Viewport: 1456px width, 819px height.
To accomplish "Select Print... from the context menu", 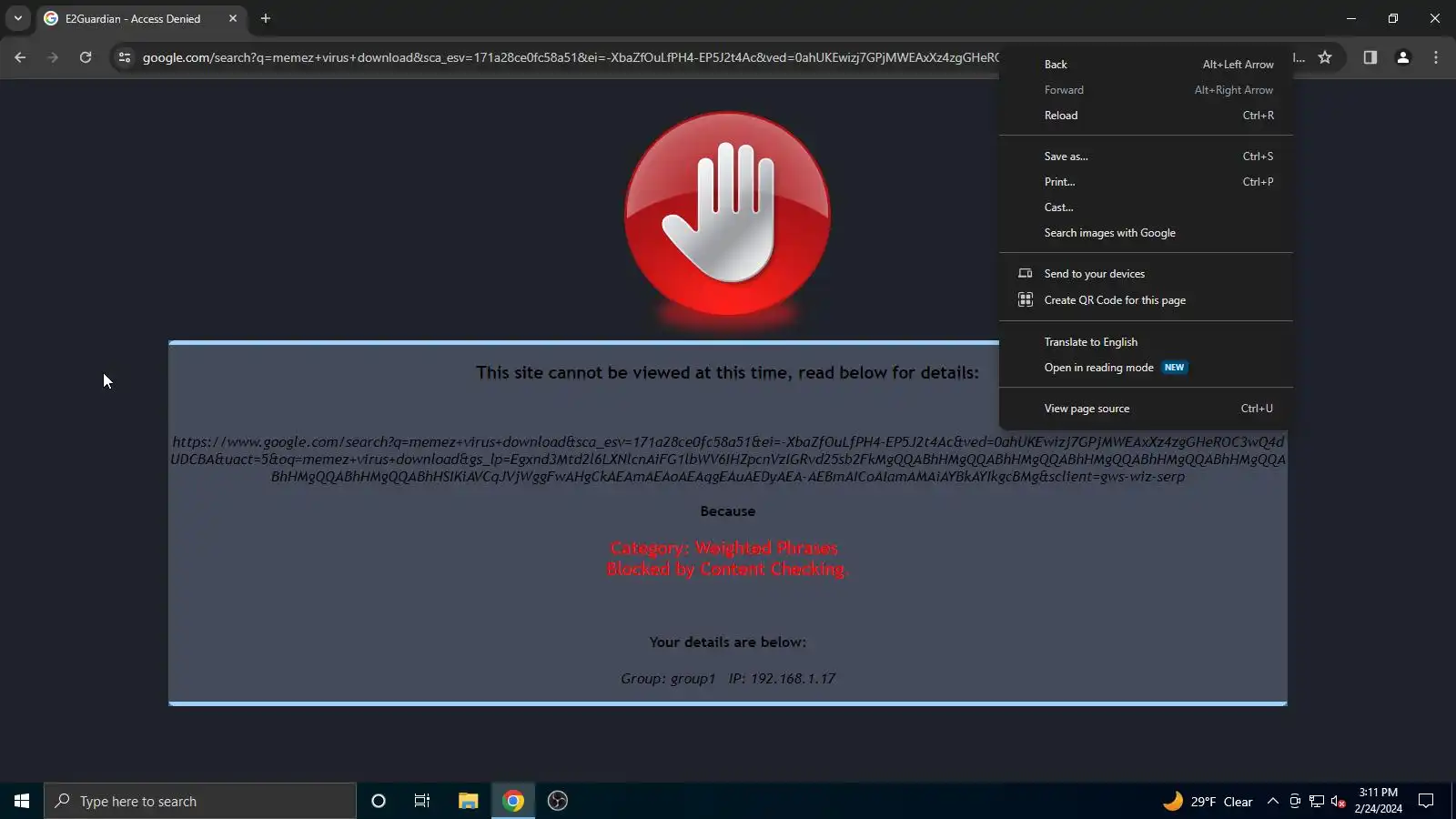I will (1146, 182).
